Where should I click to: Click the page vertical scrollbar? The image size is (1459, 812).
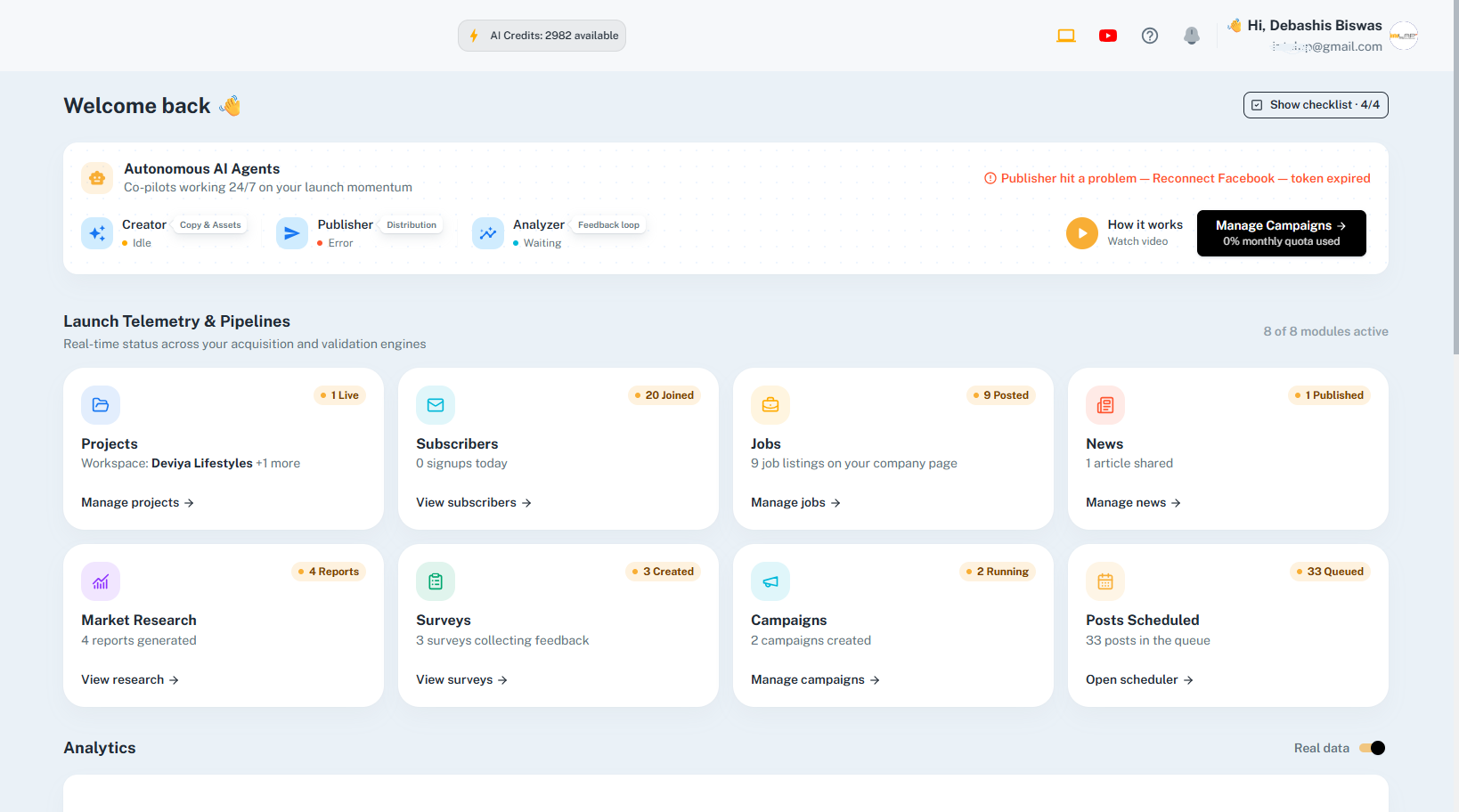[1455, 178]
